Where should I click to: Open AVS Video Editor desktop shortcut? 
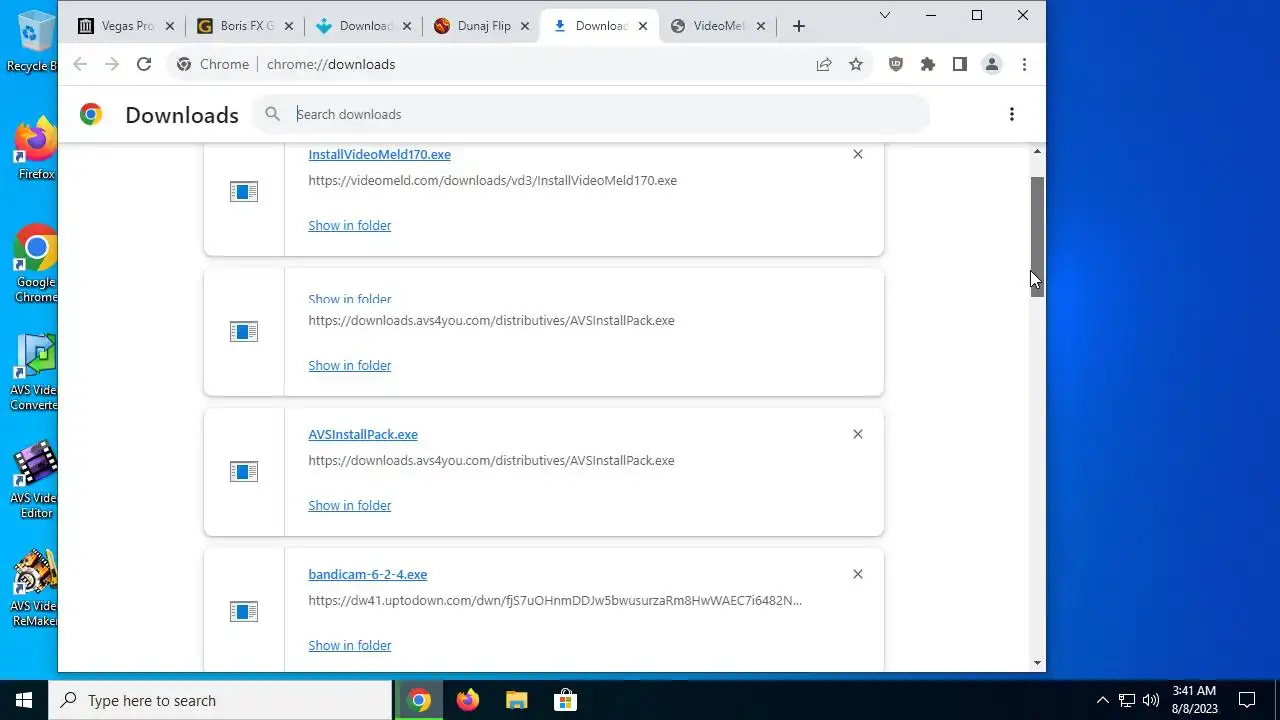click(36, 480)
